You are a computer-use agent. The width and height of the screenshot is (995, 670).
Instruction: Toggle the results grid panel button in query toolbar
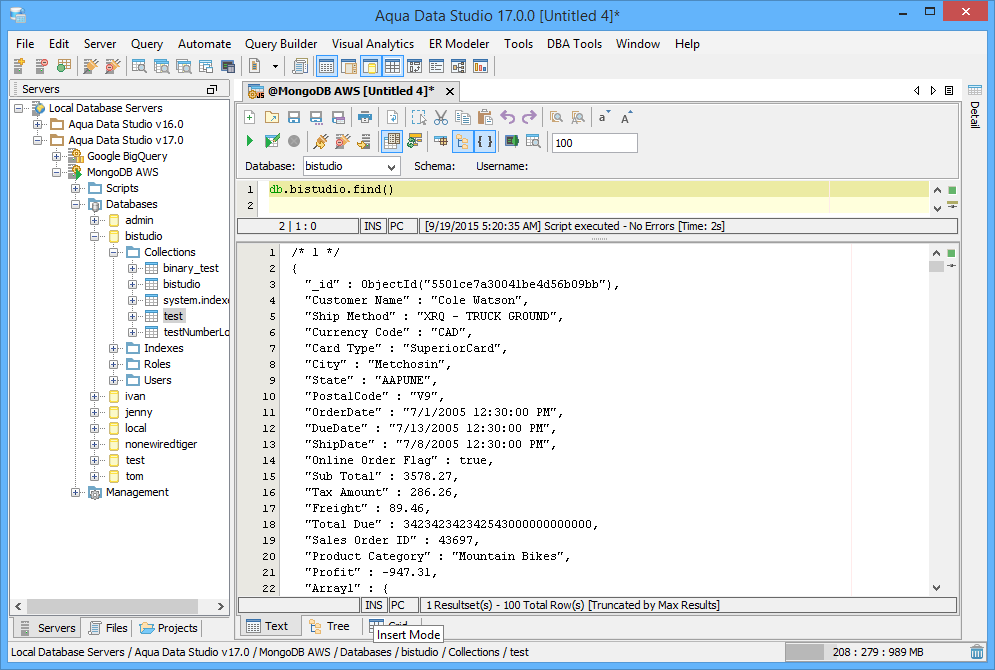click(x=392, y=141)
